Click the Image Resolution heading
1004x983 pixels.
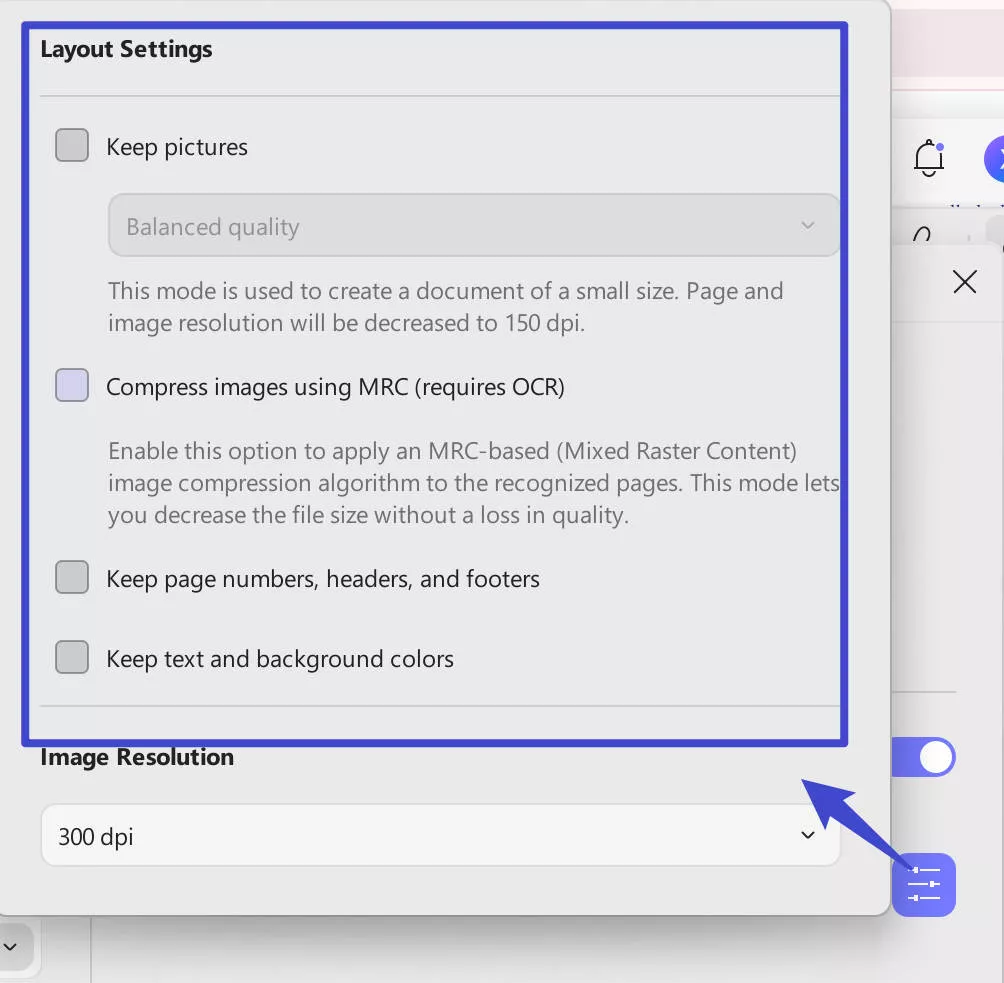click(x=137, y=757)
